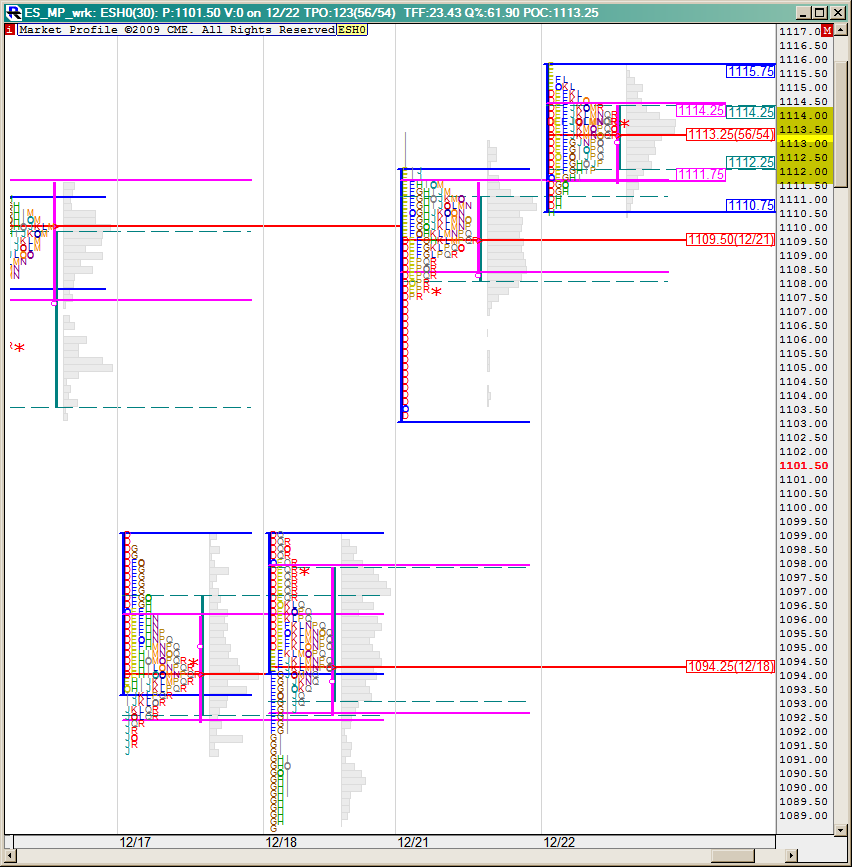Screen dimensions: 852x867
Task: Select the 1094.25(12/18) POC label
Action: coord(730,666)
